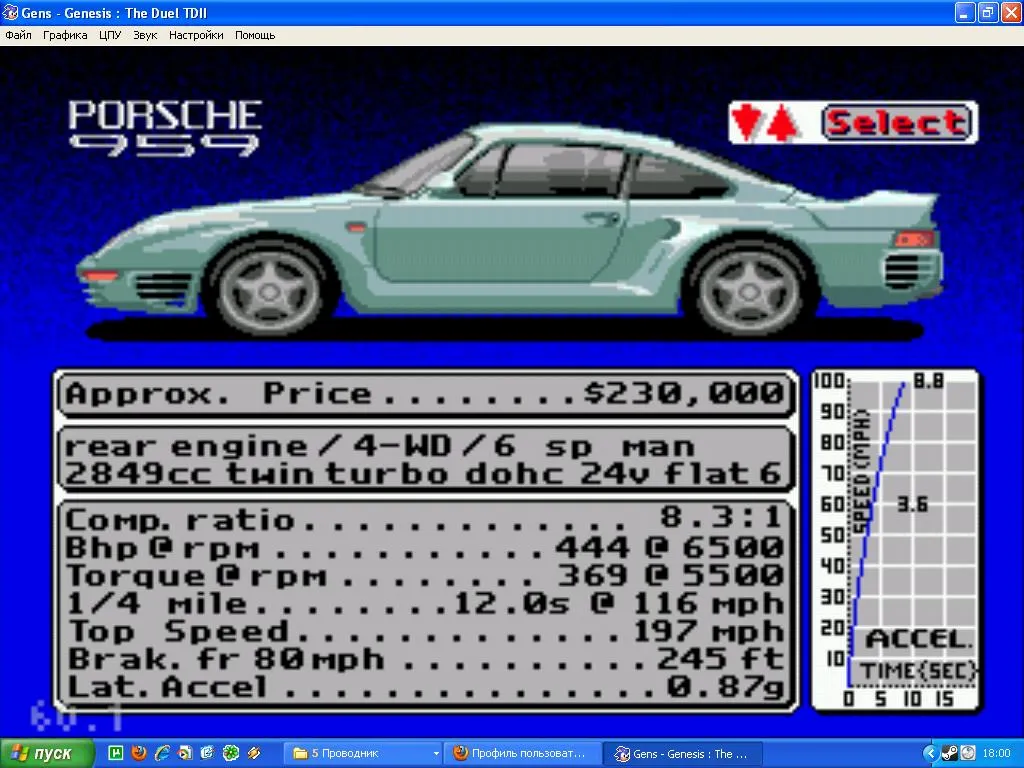Screen dimensions: 1024x768
Task: Restore down the Gens window
Action: pos(987,12)
